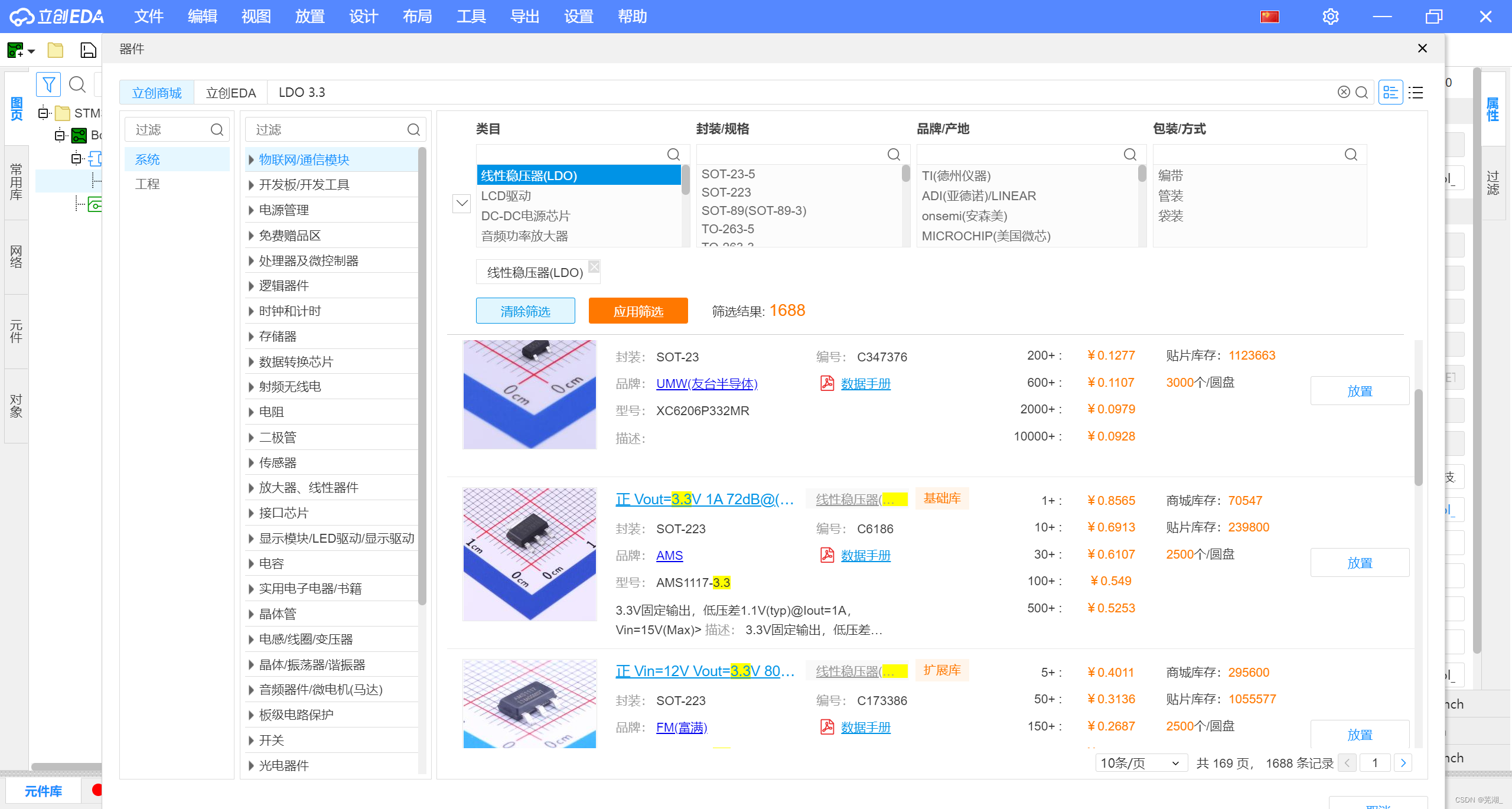Switch to compact list view icon
The width and height of the screenshot is (1512, 809).
coord(1416,93)
